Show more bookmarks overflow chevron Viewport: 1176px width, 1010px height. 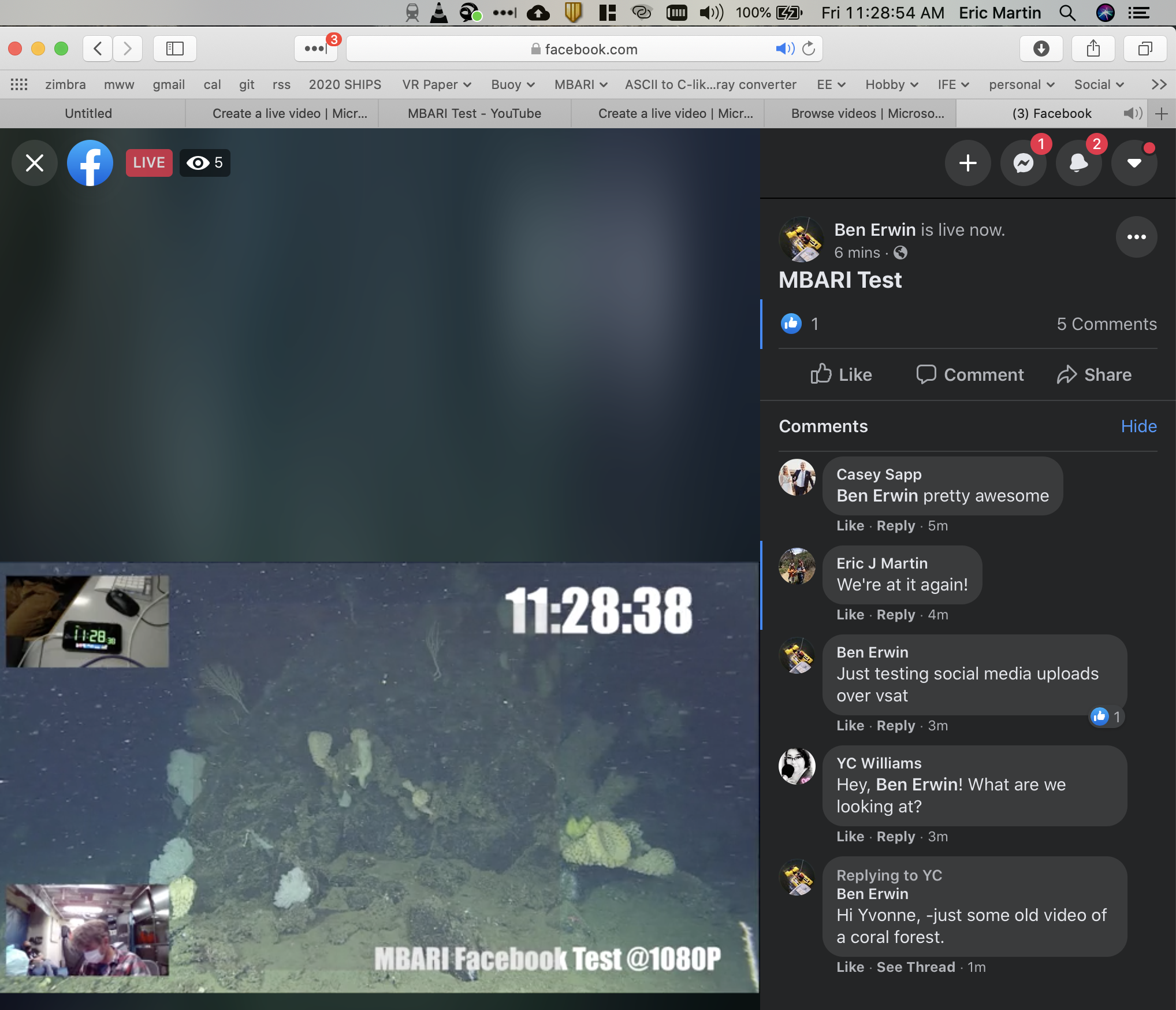pyautogui.click(x=1159, y=84)
